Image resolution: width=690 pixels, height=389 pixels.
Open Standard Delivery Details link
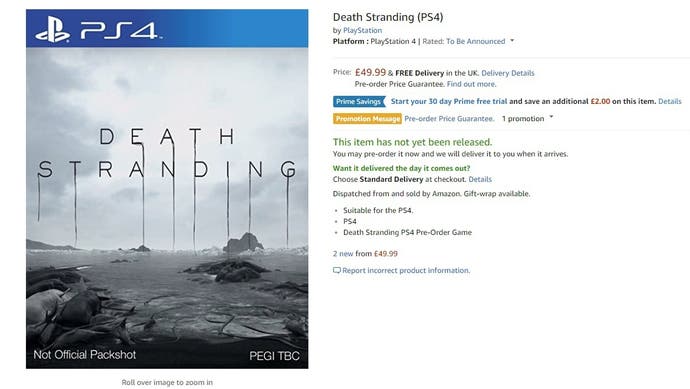click(x=480, y=179)
